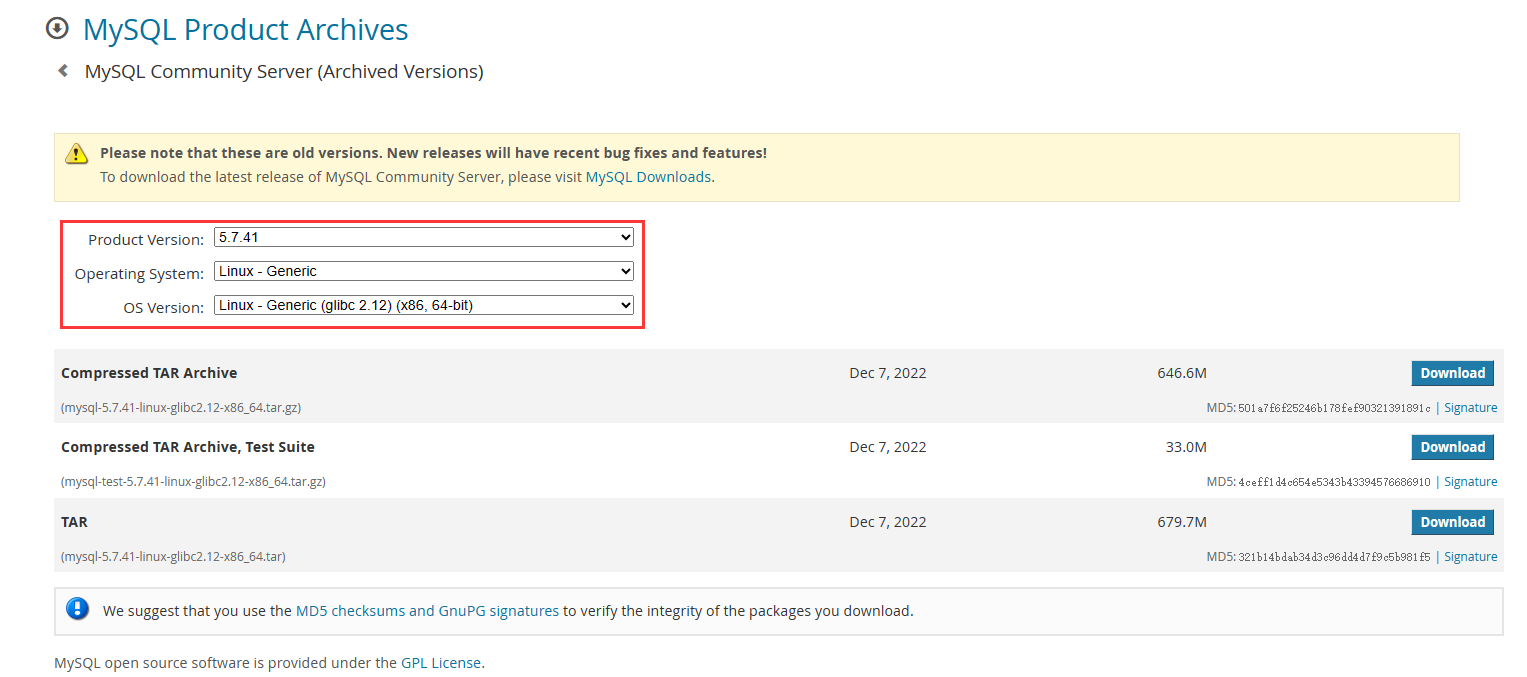1527x677 pixels.
Task: Click the MD5 hash starting with 4ceff1d4
Action: (1334, 482)
